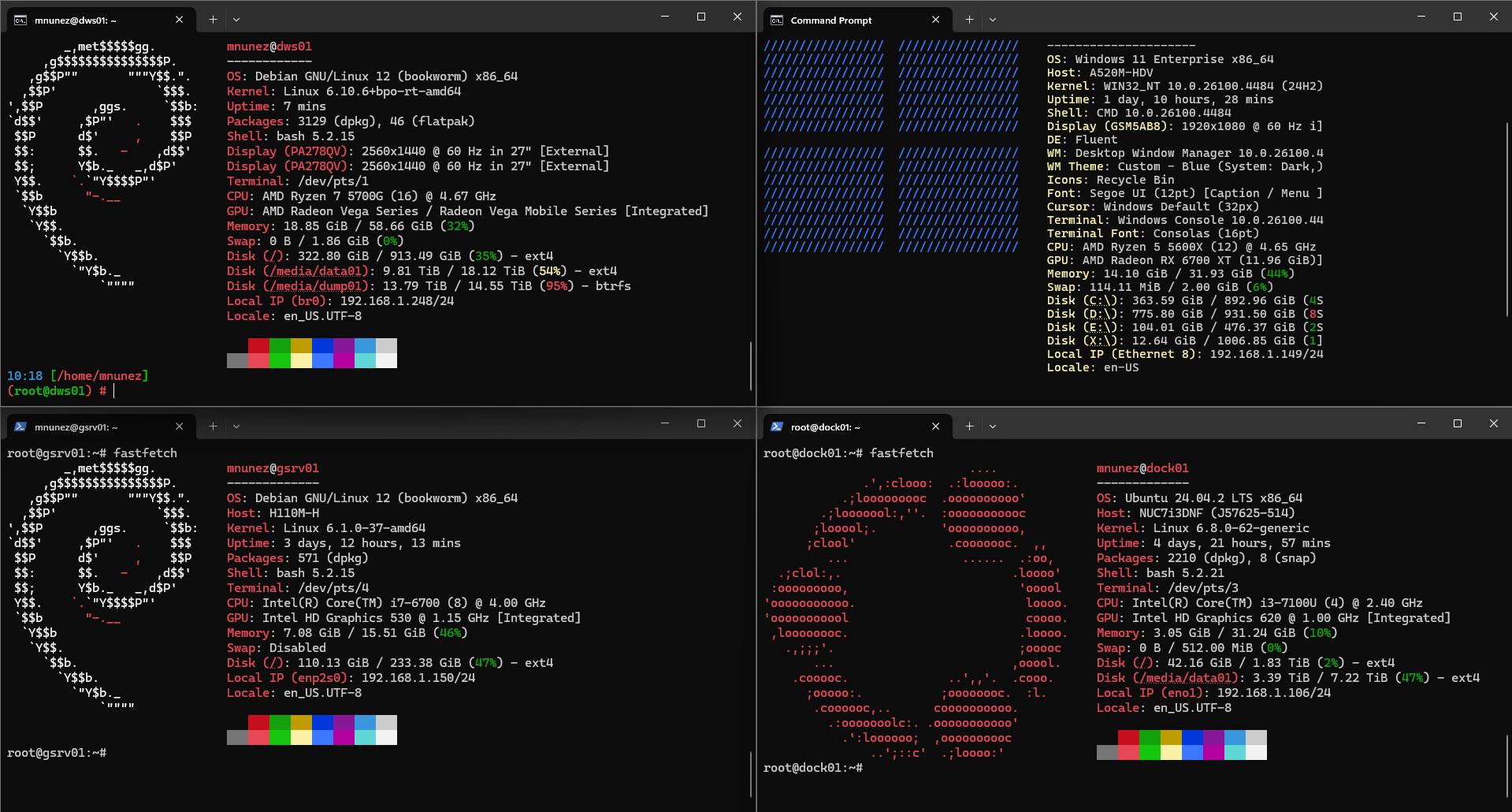
Task: Maximize the root@dock01 terminal window
Action: (x=1458, y=423)
